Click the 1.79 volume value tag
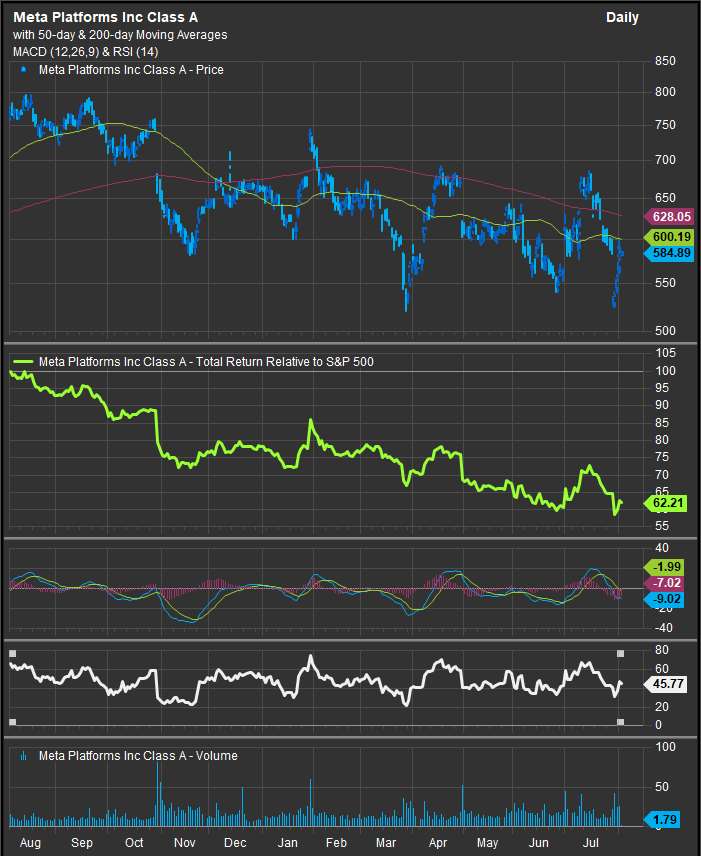701x856 pixels. pyautogui.click(x=662, y=819)
